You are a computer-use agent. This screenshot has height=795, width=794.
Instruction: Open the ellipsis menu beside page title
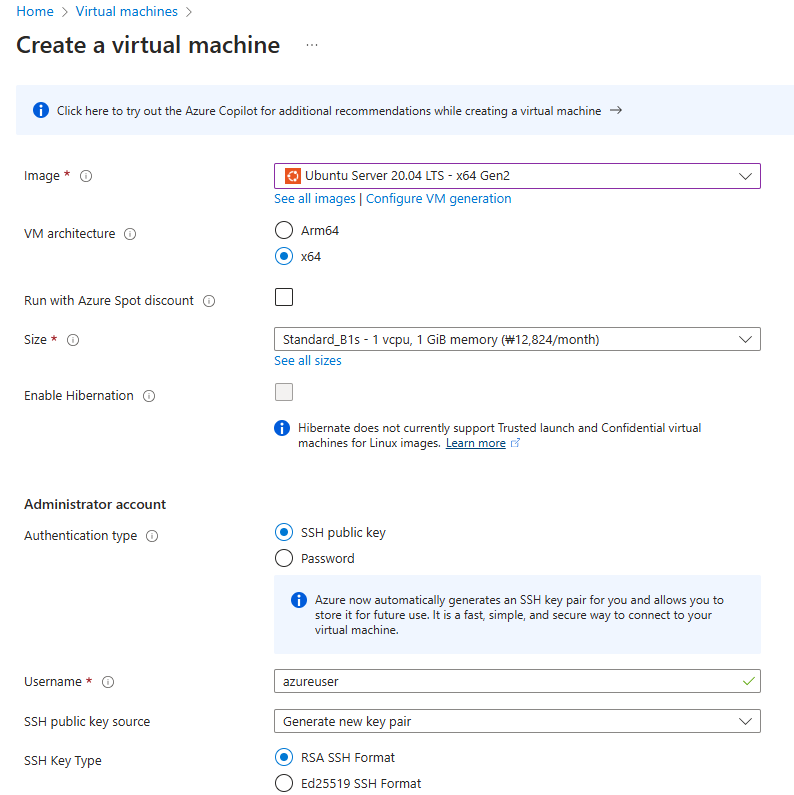[312, 45]
